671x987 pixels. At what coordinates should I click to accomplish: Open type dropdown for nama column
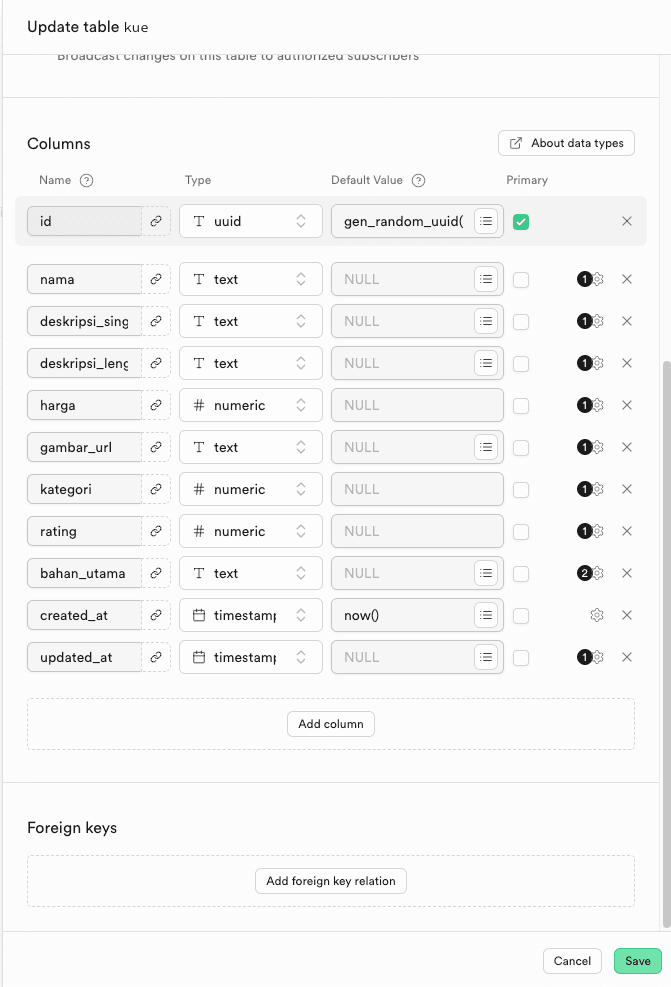(251, 279)
